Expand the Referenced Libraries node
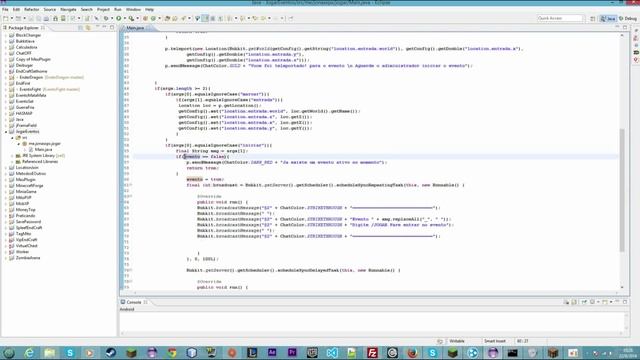The image size is (640, 360). 12,162
